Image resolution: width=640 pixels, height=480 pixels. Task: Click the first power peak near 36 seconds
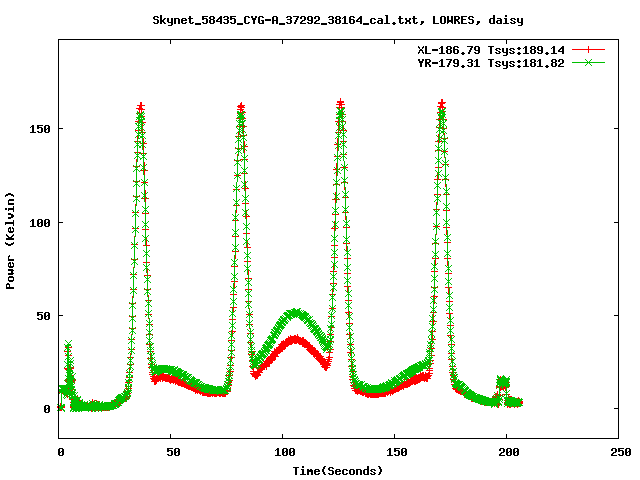(x=141, y=108)
